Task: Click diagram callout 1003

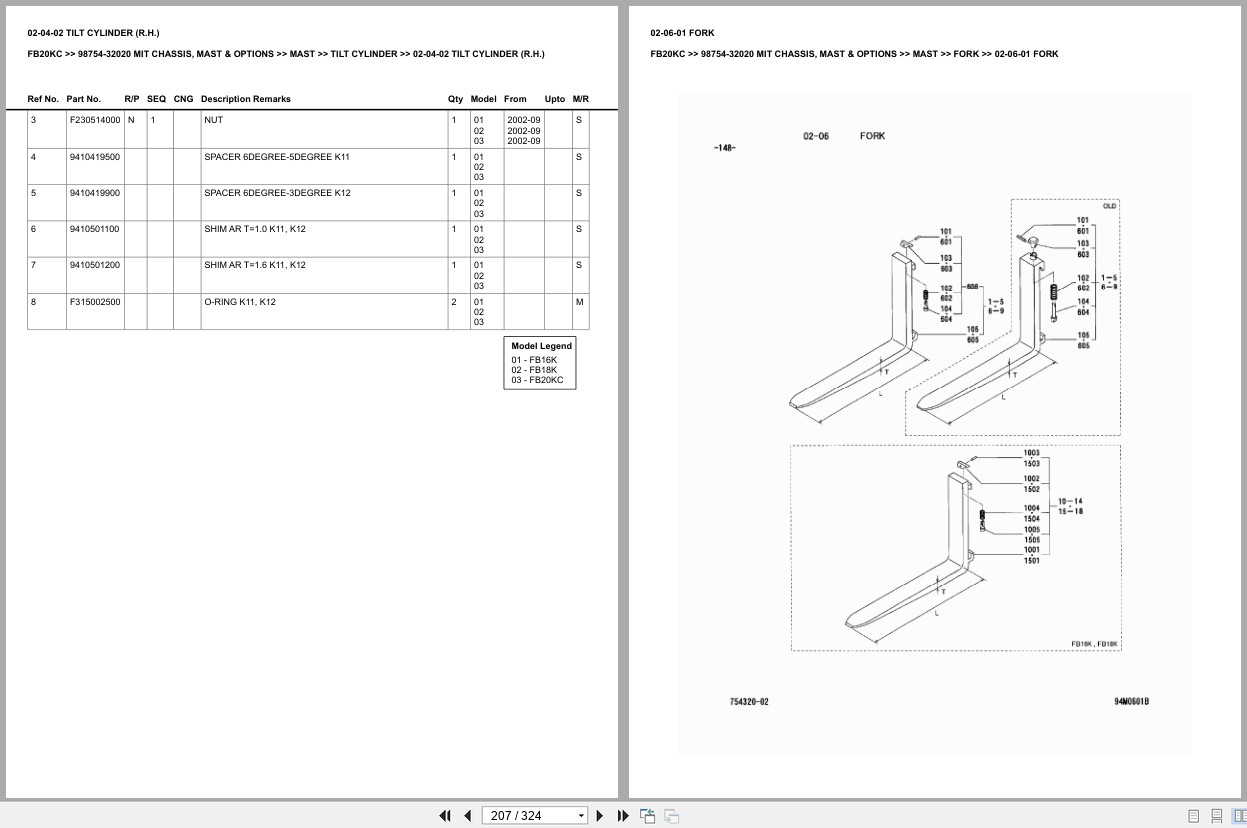Action: (1031, 453)
